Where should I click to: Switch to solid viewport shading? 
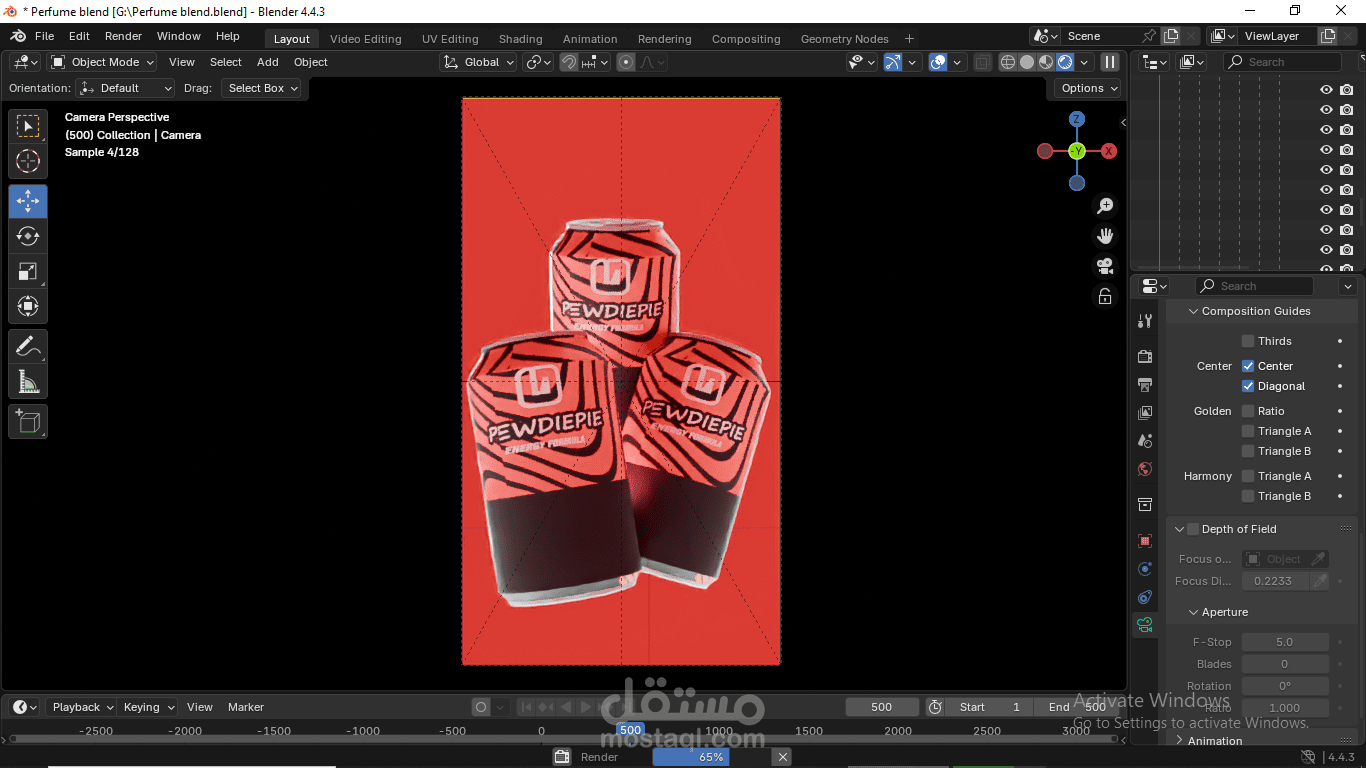click(1027, 62)
